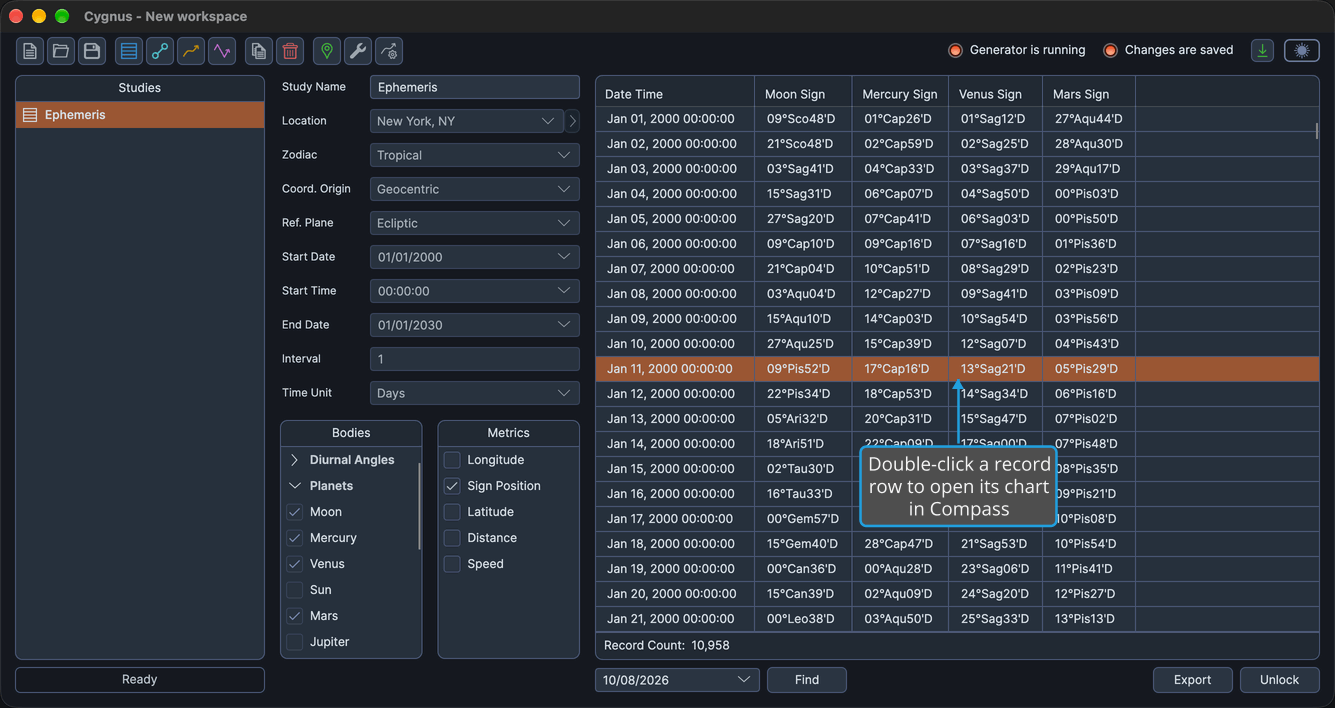Select the Ephemeris study in the list
1335x708 pixels.
[140, 115]
